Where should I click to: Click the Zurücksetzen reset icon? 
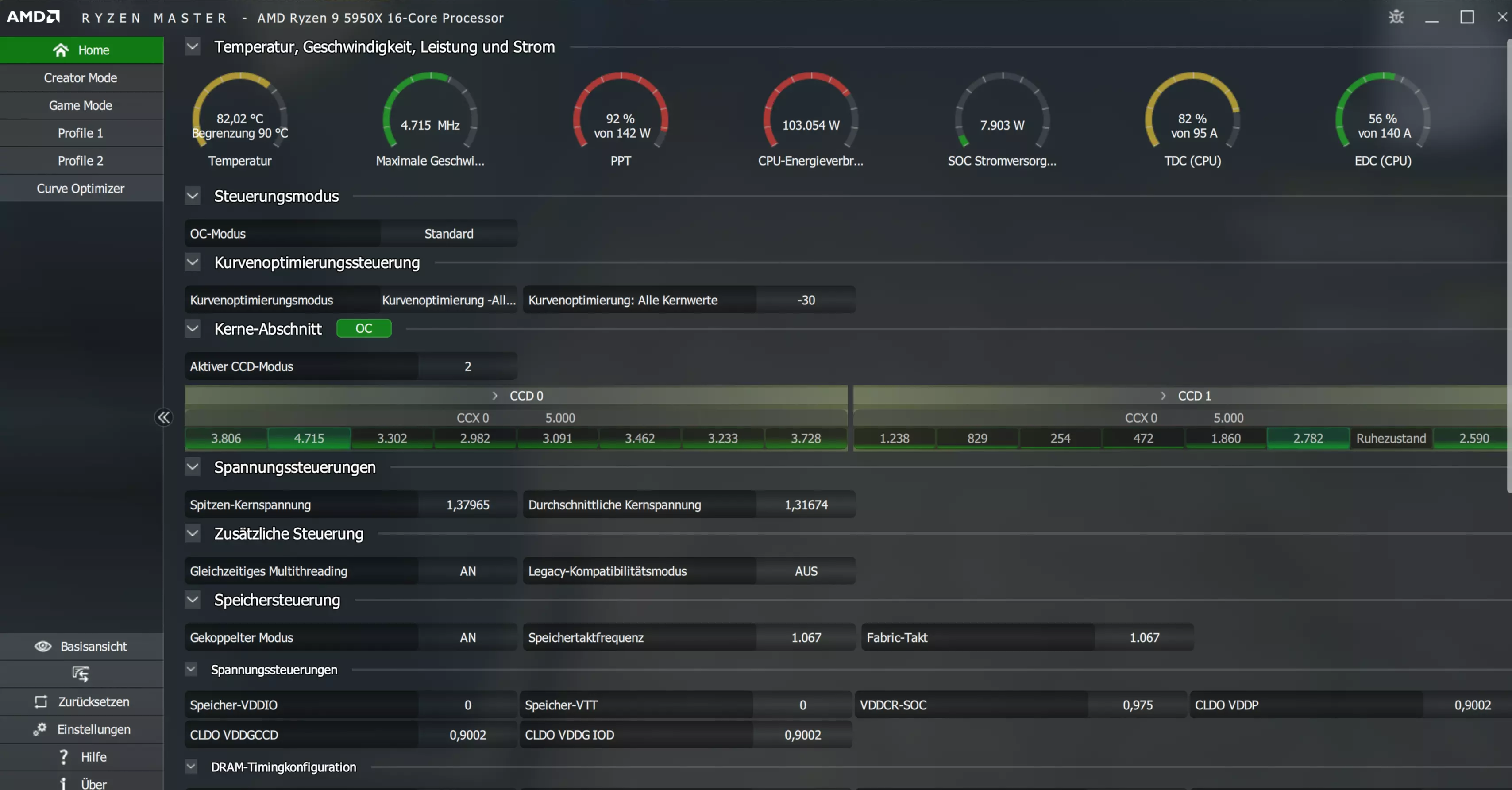click(41, 701)
